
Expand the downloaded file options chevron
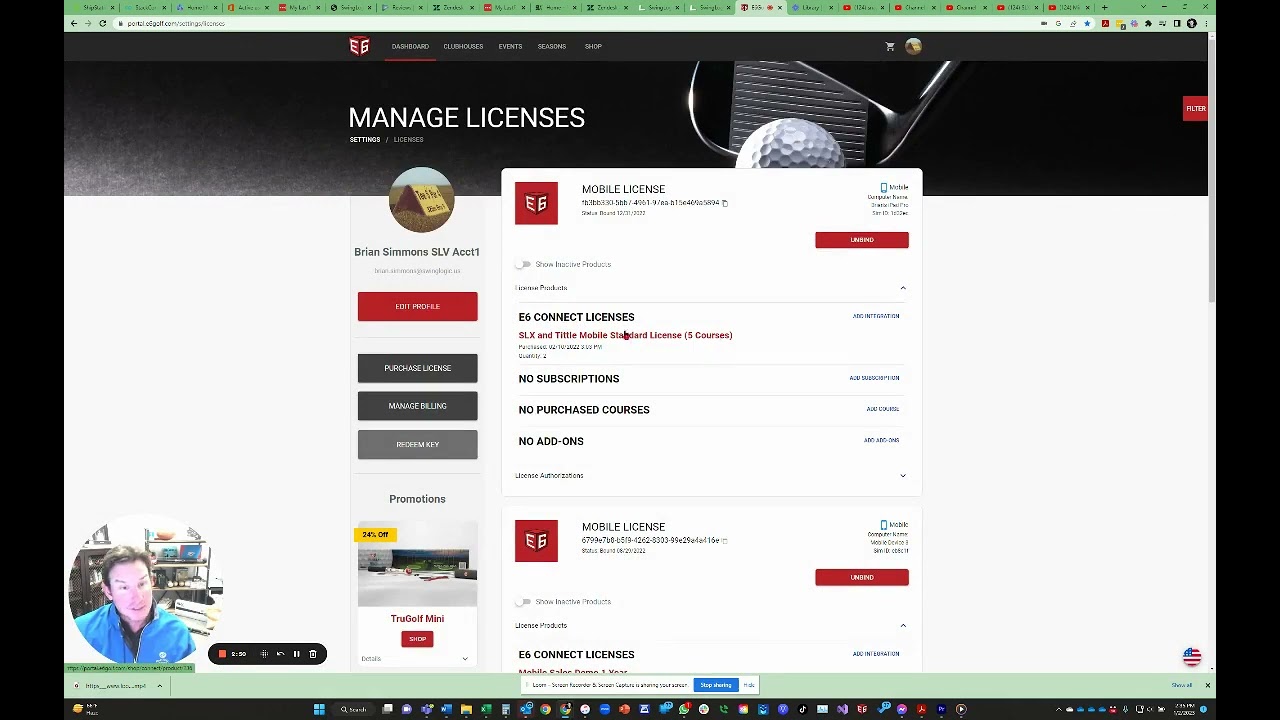[159, 686]
